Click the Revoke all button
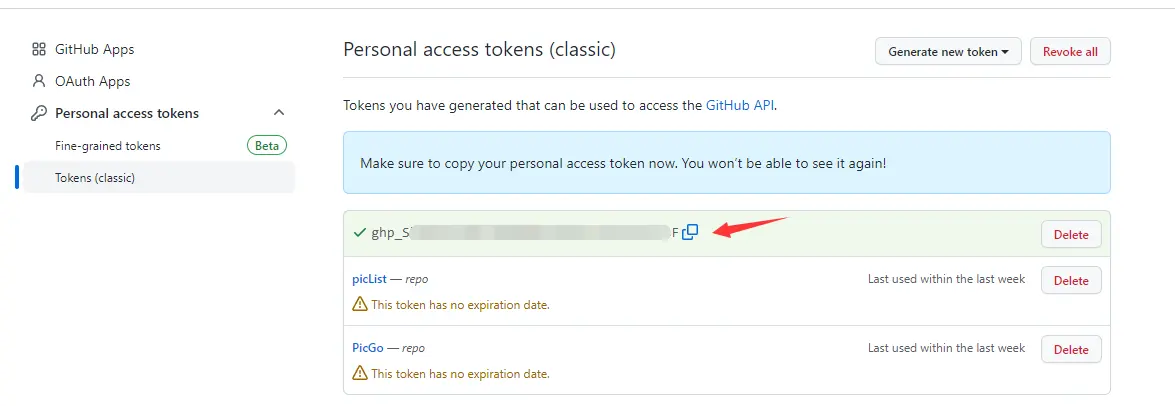This screenshot has height=406, width=1175. point(1070,52)
